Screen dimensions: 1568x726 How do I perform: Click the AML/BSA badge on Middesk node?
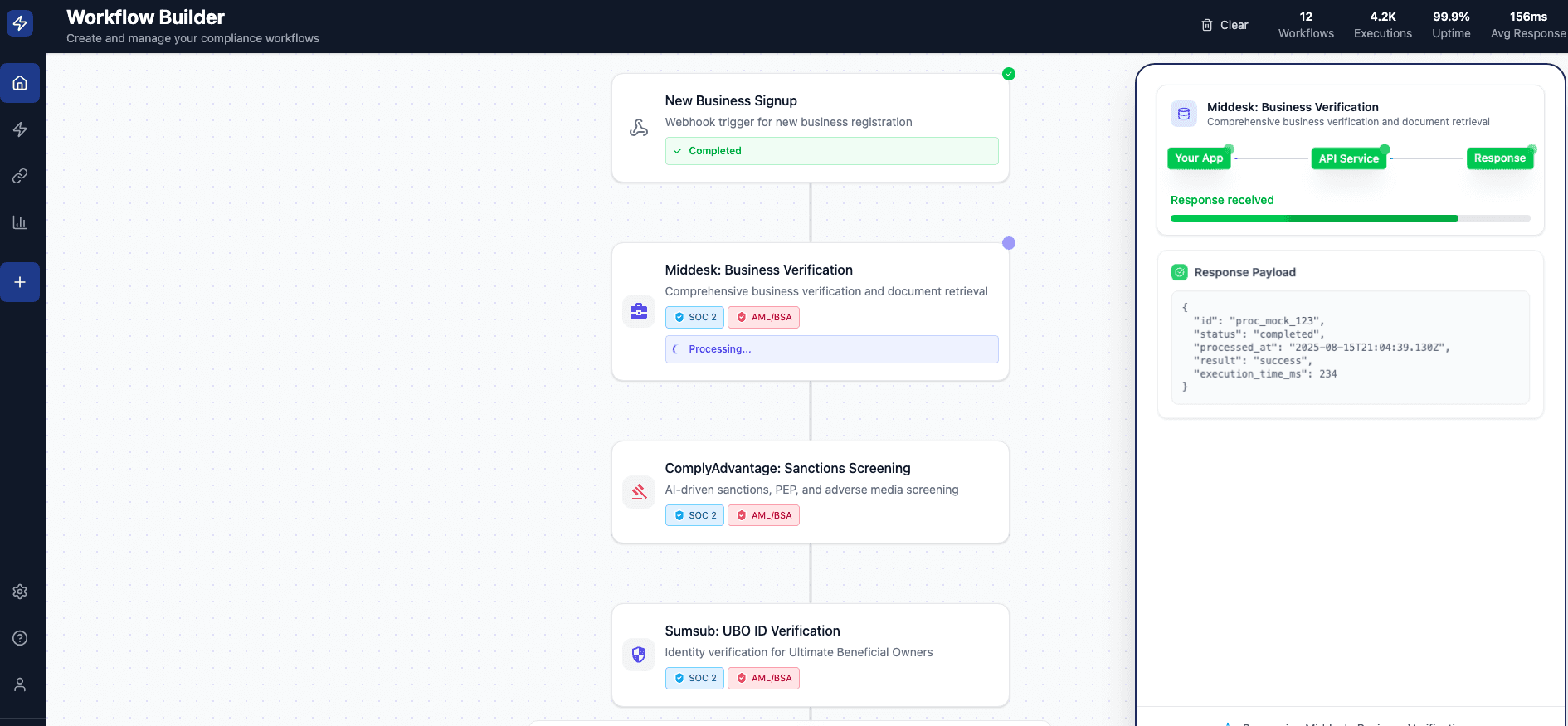click(x=764, y=317)
